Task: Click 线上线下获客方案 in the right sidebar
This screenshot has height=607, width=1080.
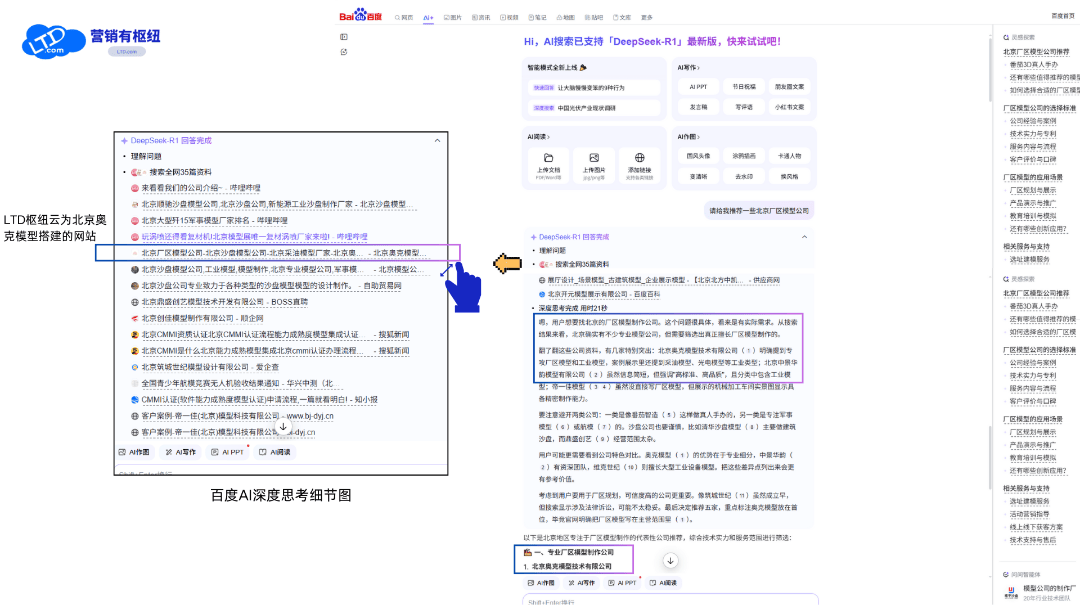Action: click(1037, 527)
